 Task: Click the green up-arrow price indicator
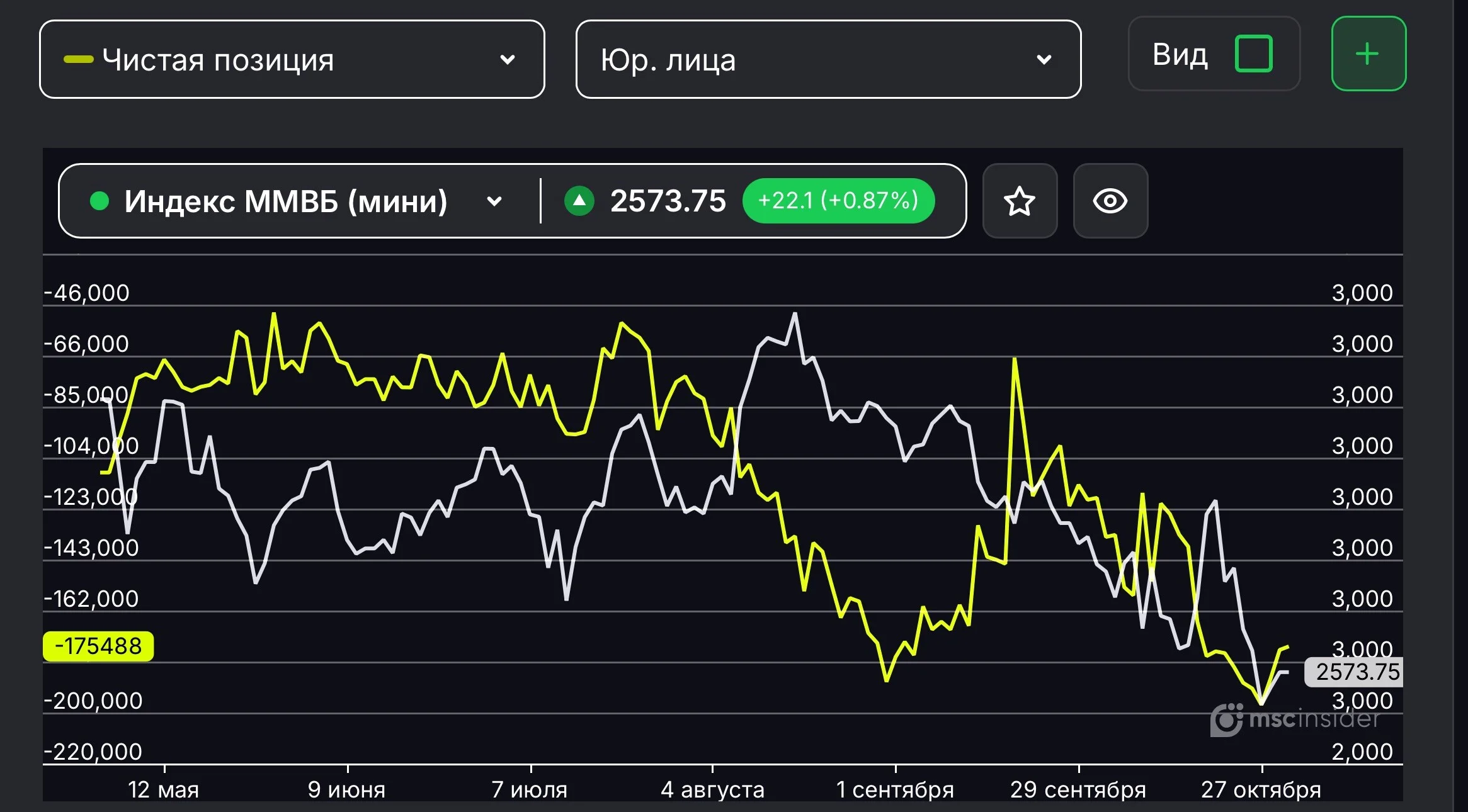pos(579,201)
